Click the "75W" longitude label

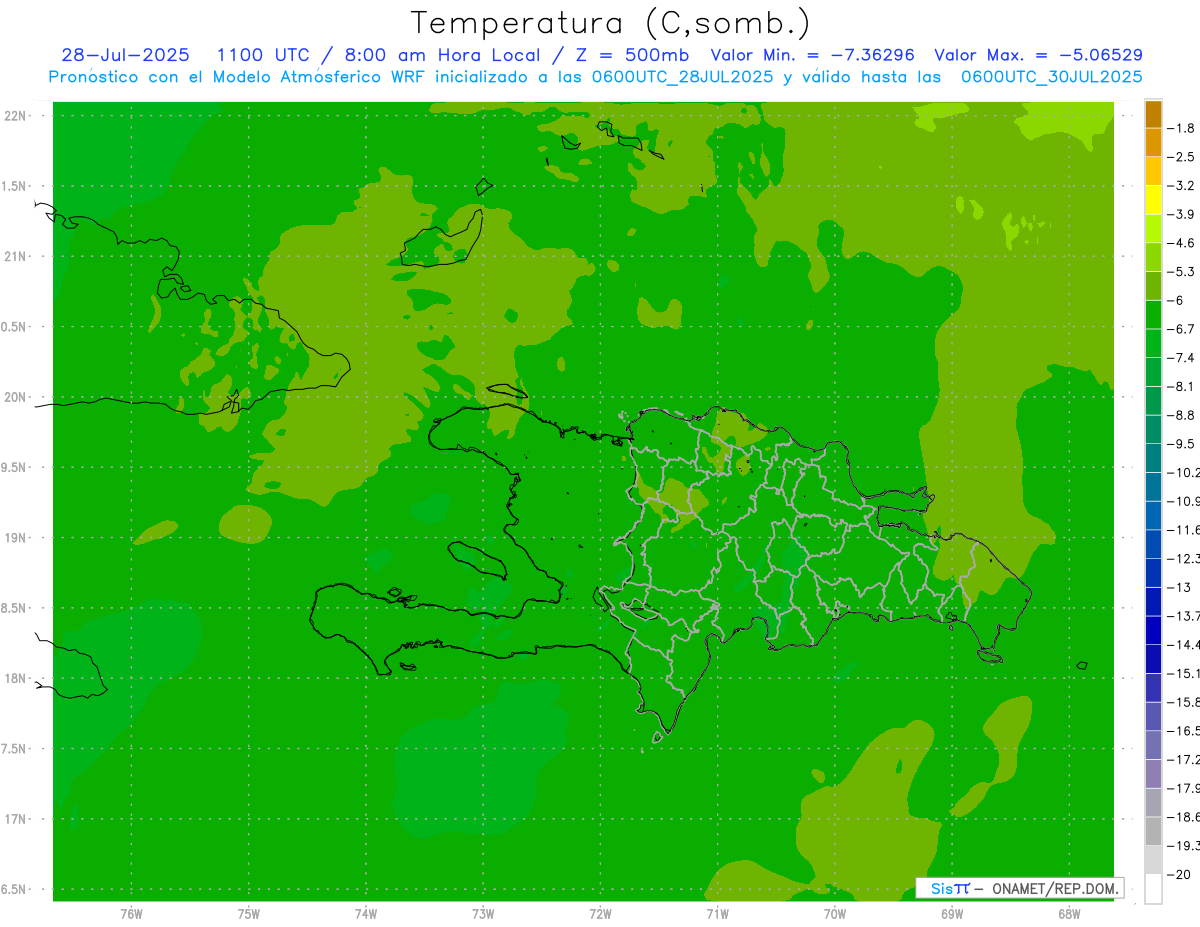click(x=248, y=915)
